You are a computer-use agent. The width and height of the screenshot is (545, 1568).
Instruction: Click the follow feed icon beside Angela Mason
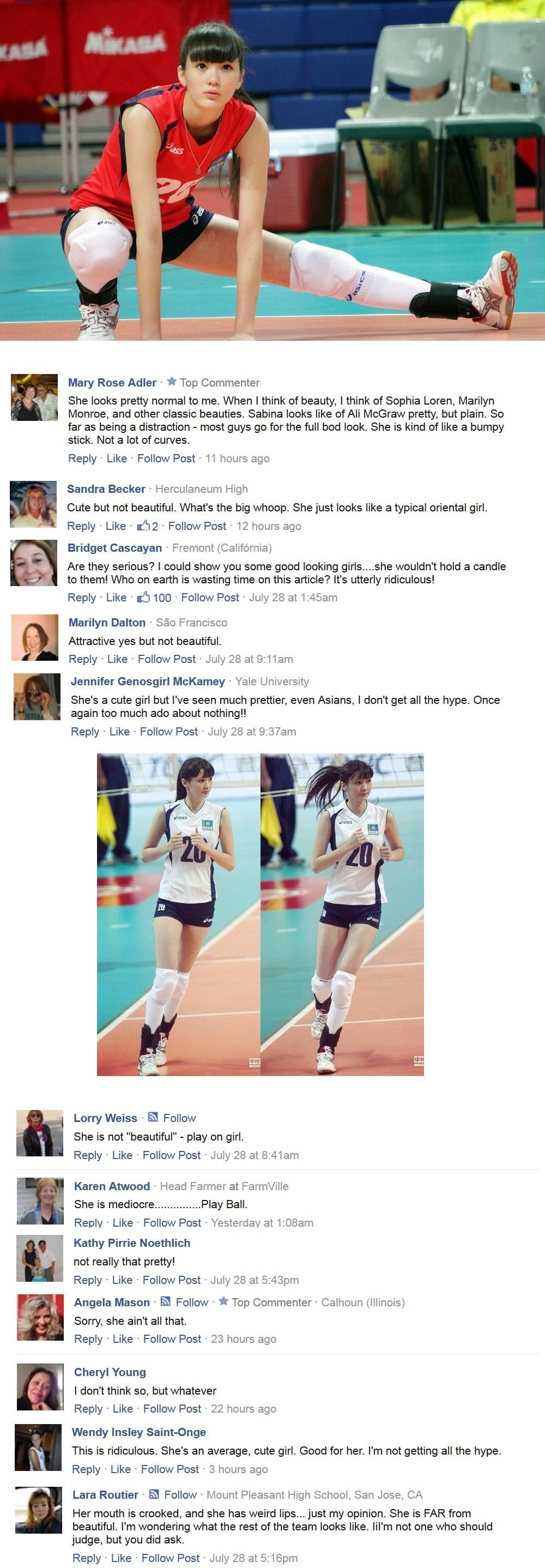point(166,1301)
